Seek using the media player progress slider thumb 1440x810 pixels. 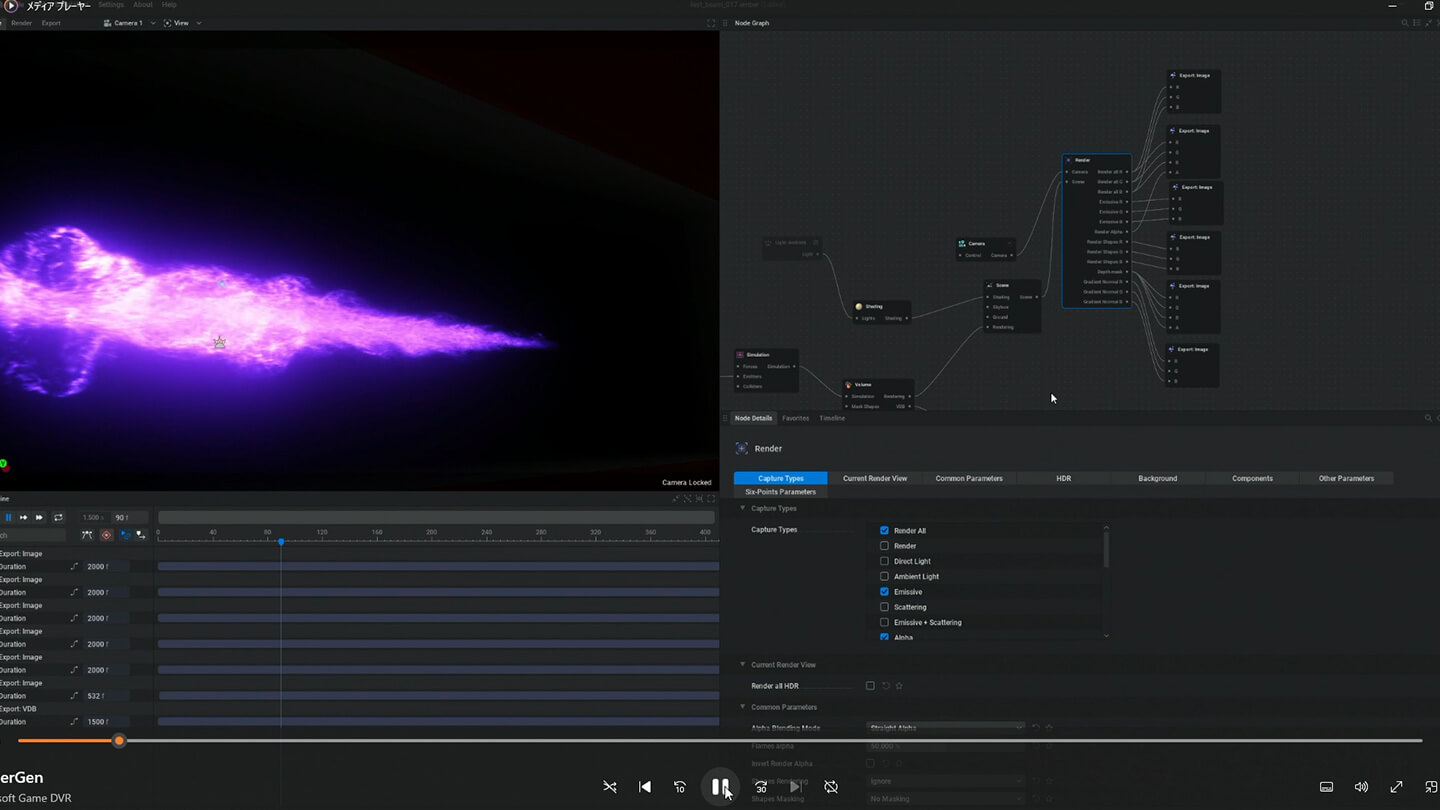(119, 741)
